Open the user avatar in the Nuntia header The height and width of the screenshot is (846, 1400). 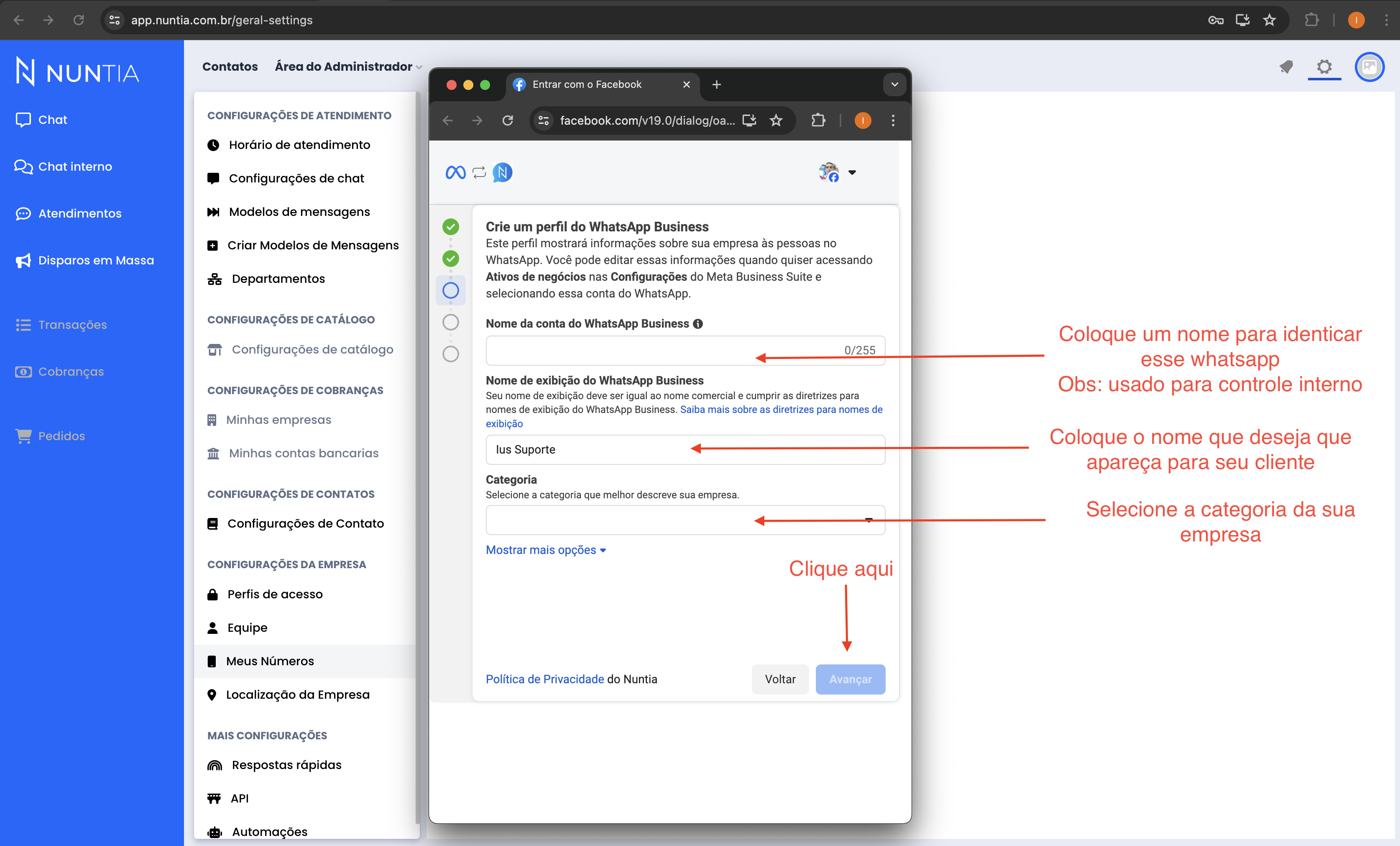point(1369,67)
